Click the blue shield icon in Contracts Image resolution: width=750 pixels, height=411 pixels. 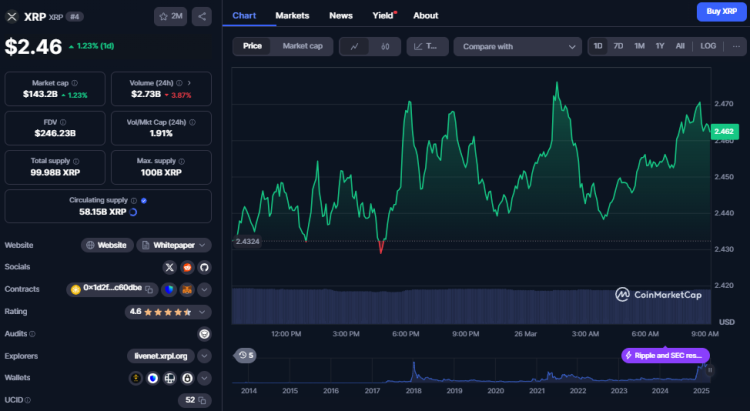coord(169,289)
